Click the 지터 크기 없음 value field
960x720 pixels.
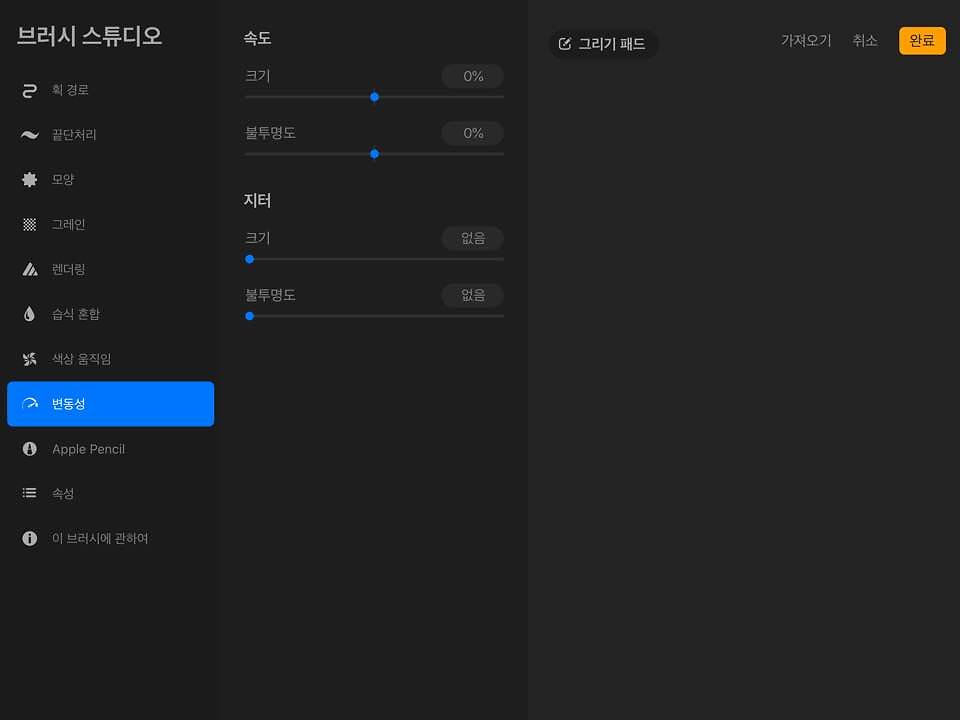(473, 239)
